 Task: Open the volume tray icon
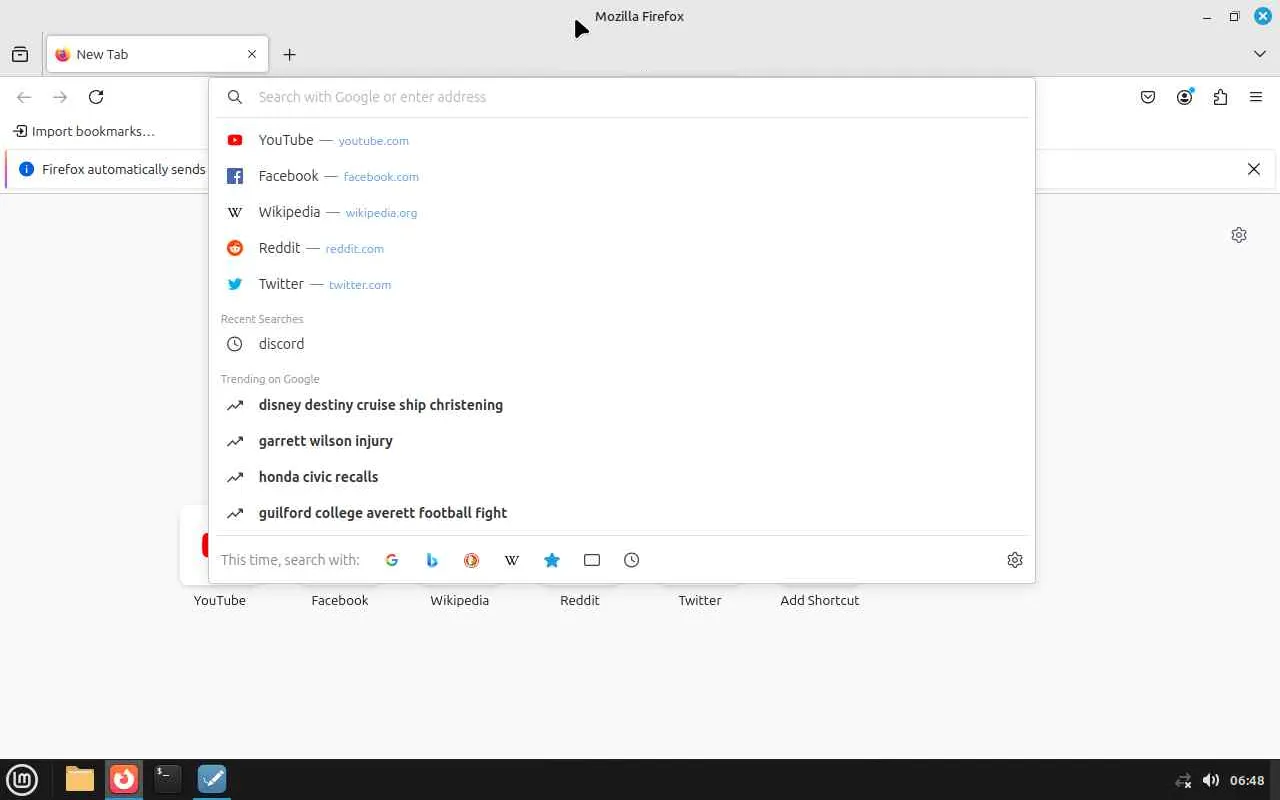[1211, 780]
